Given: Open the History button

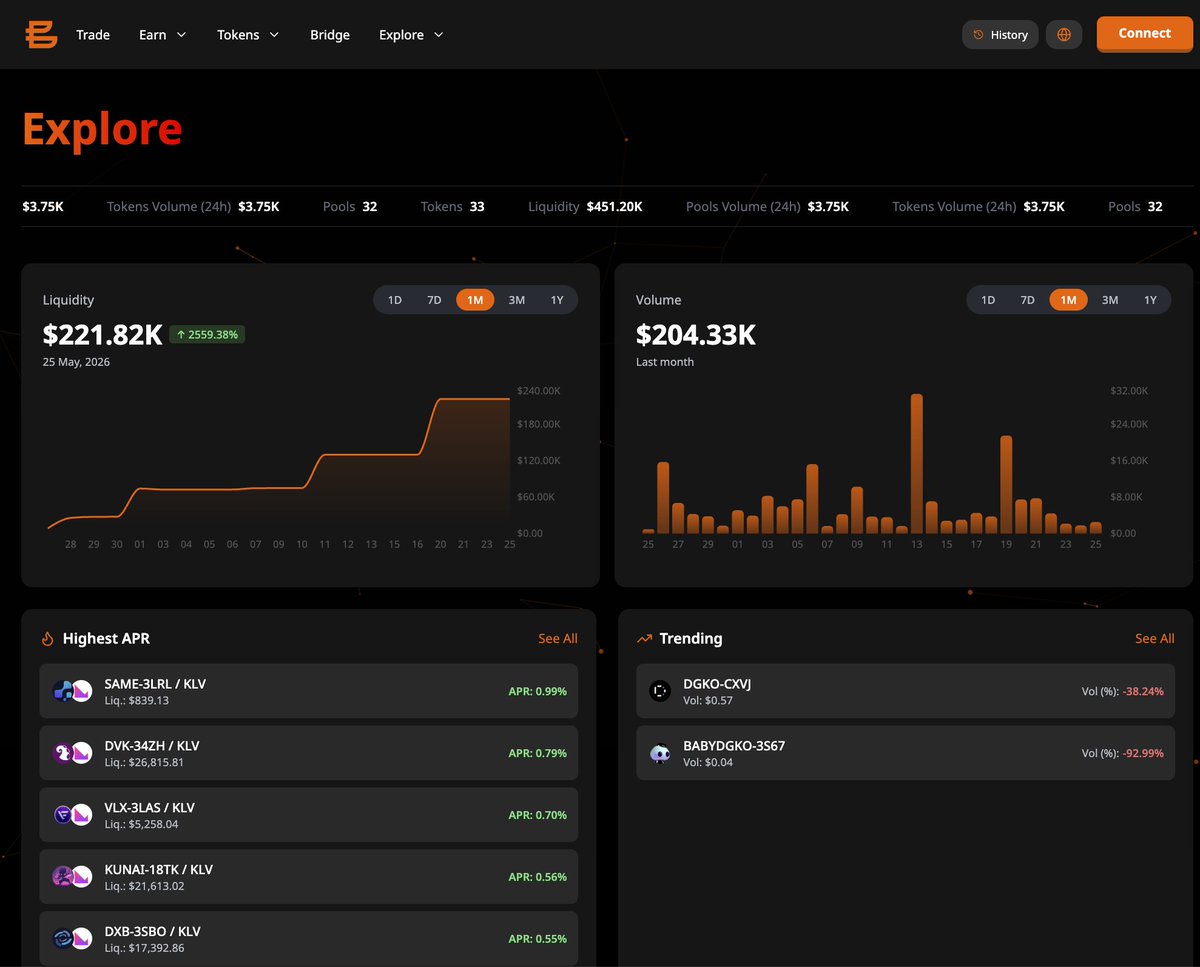Looking at the screenshot, I should 1000,35.
